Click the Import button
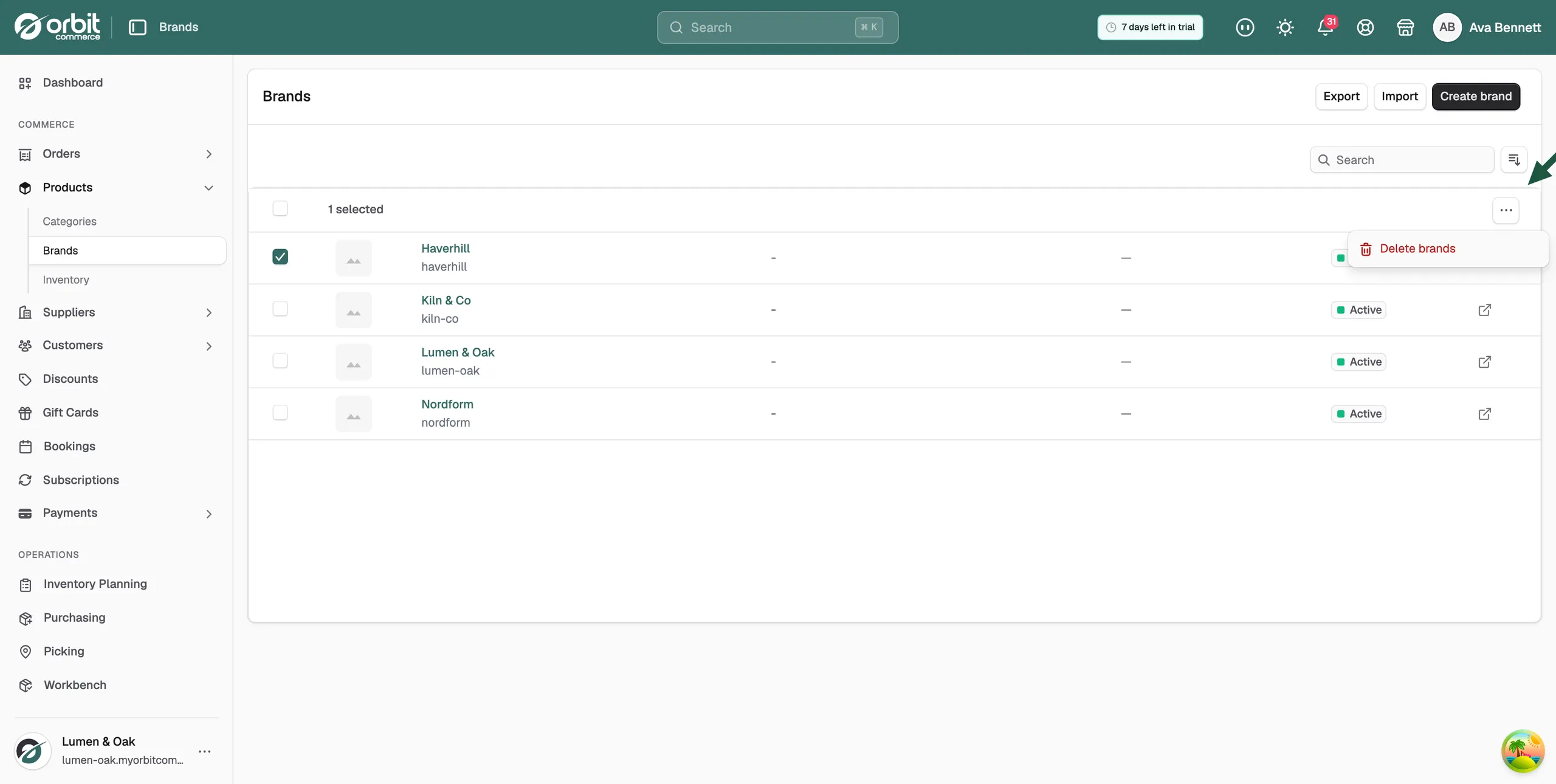The height and width of the screenshot is (784, 1556). pyautogui.click(x=1399, y=97)
